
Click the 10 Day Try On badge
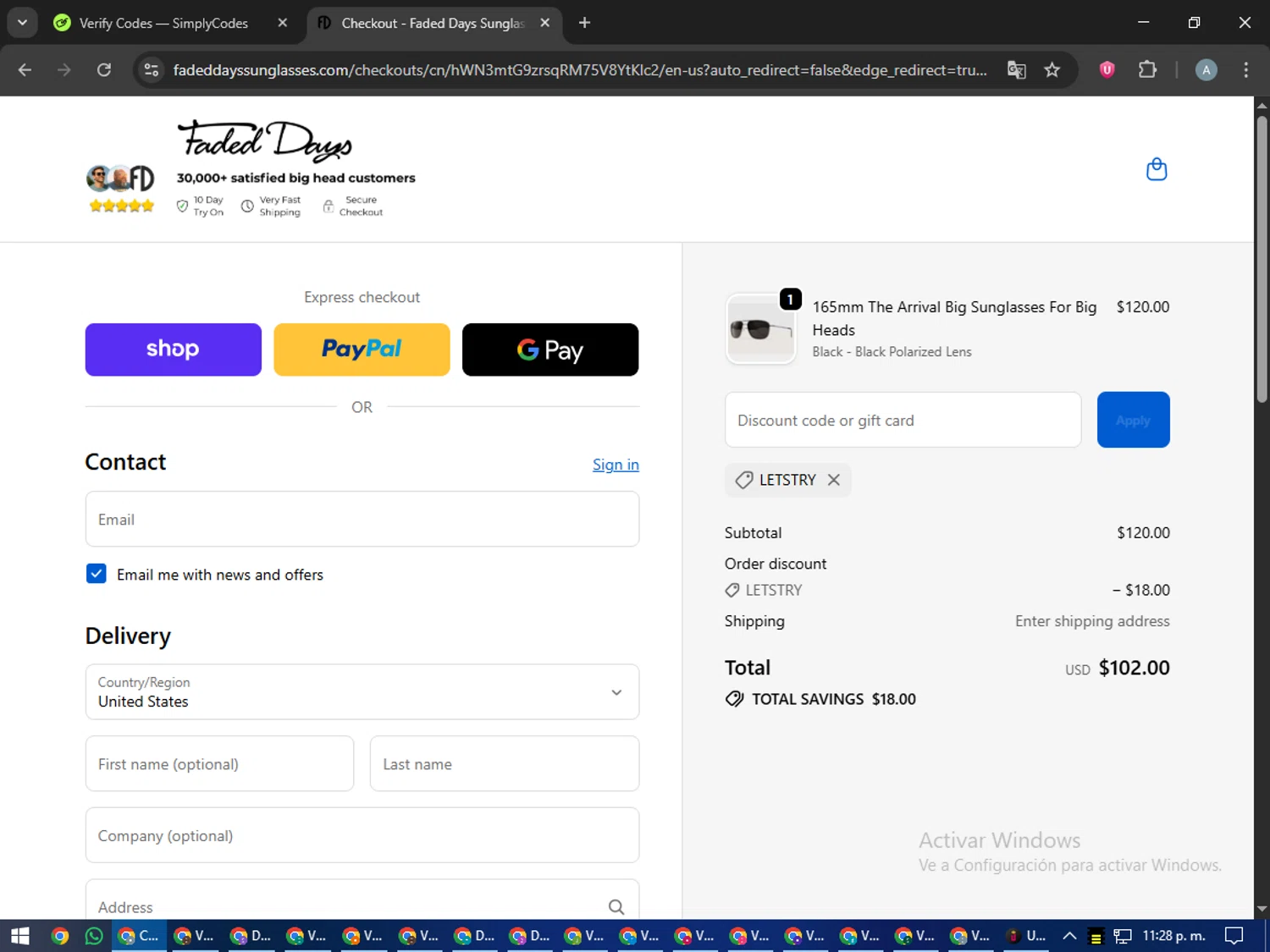coord(201,206)
